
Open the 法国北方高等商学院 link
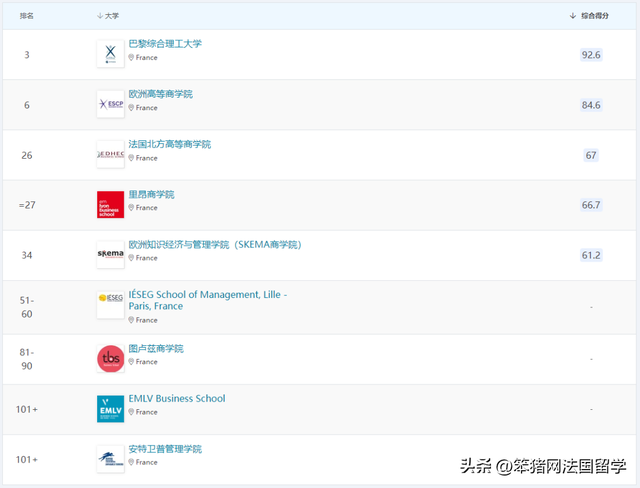coord(169,144)
